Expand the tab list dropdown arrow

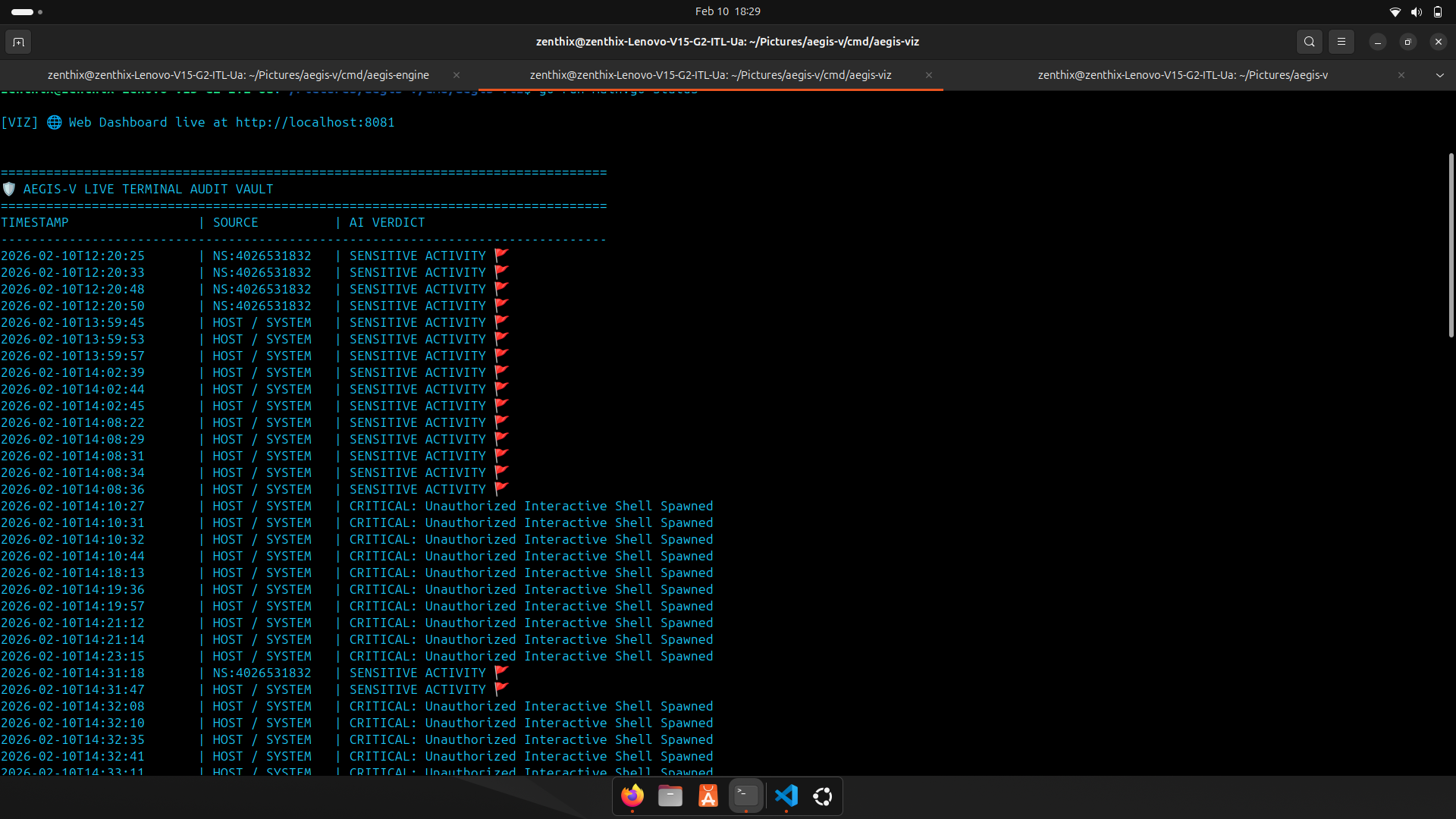[1439, 75]
